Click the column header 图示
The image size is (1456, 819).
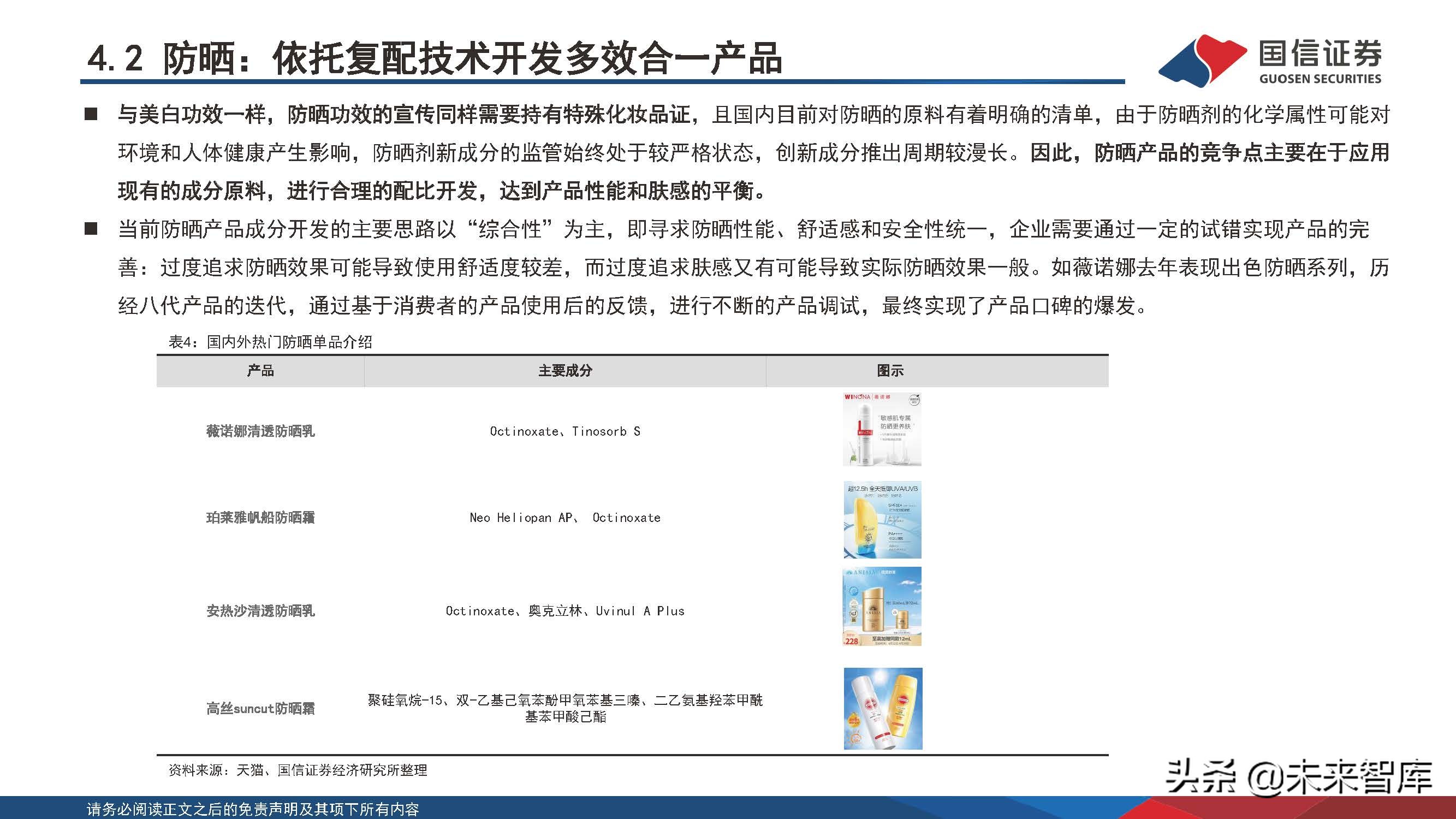click(890, 371)
